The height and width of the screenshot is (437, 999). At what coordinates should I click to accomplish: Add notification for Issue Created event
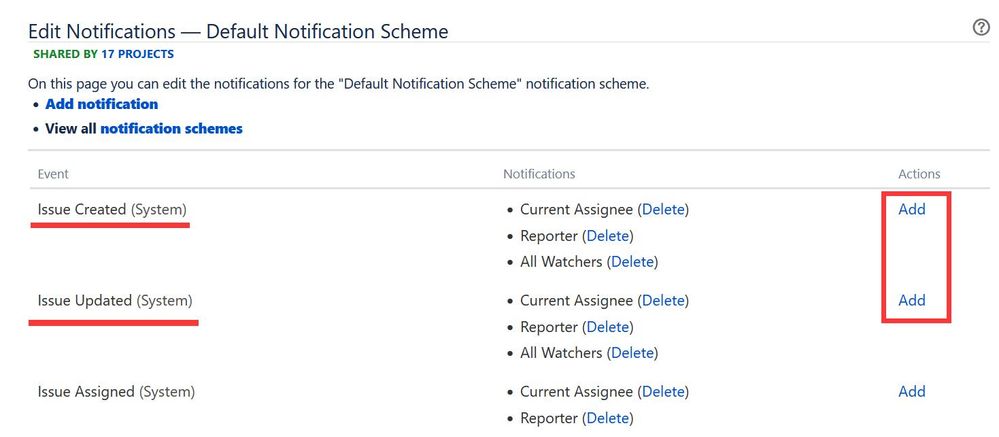pos(912,209)
